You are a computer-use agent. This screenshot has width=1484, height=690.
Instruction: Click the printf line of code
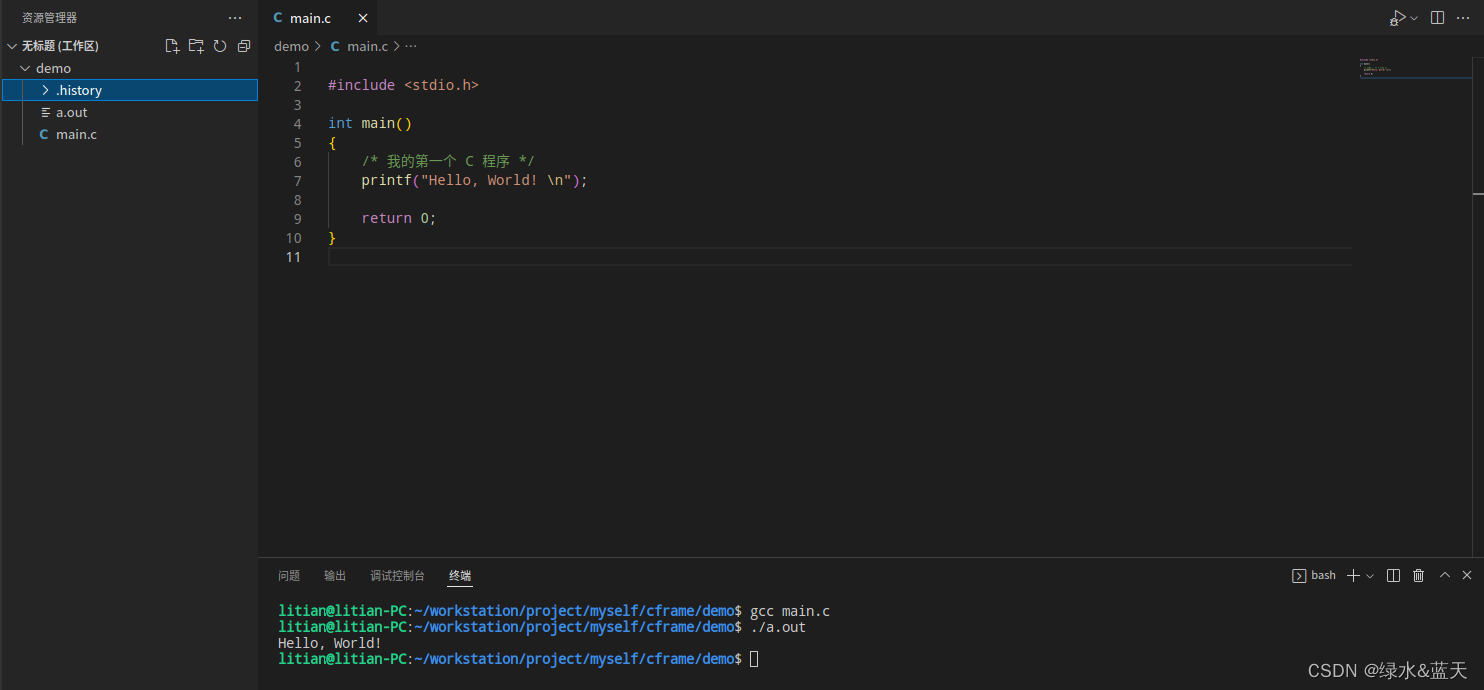[475, 181]
